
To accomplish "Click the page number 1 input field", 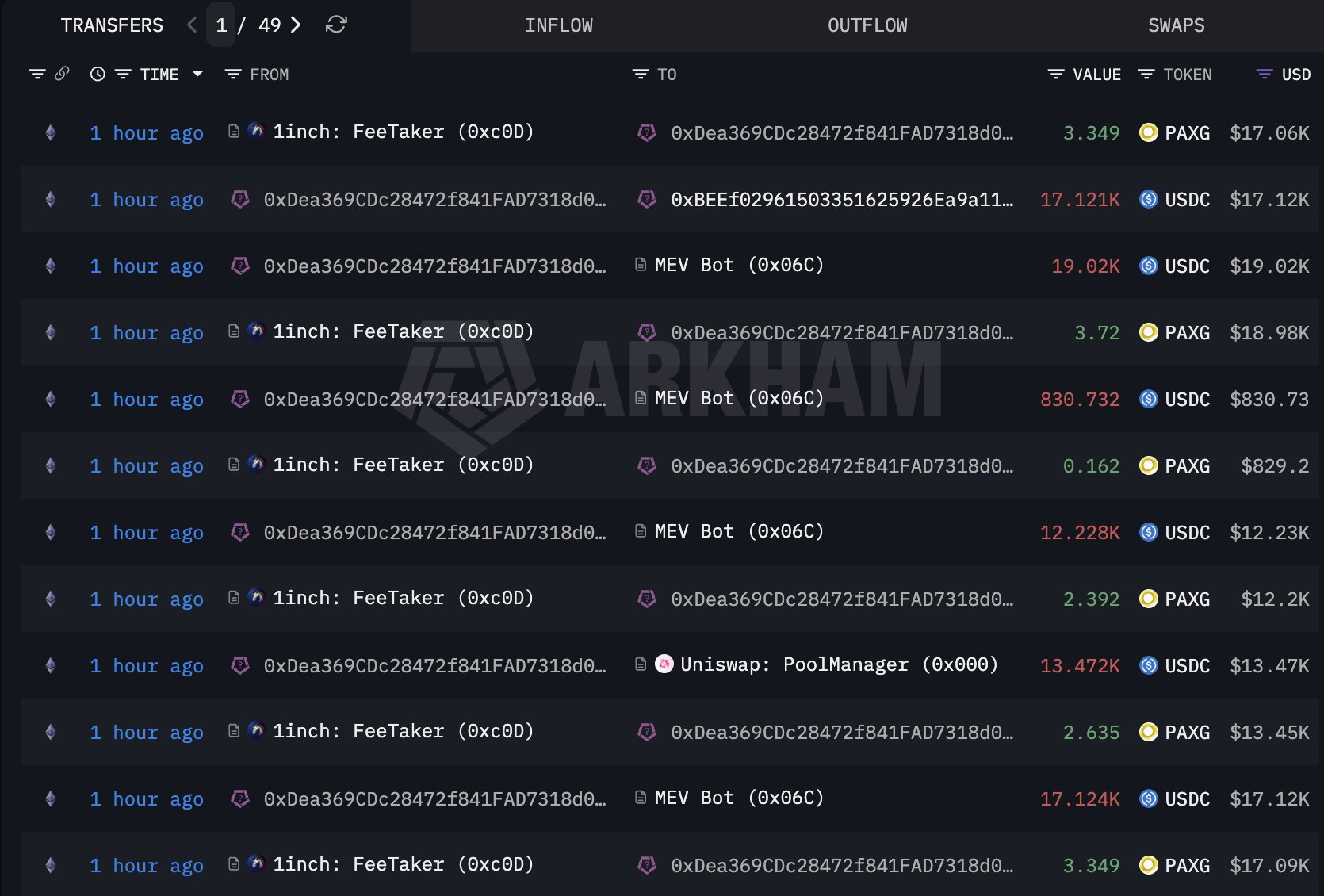I will pos(221,25).
